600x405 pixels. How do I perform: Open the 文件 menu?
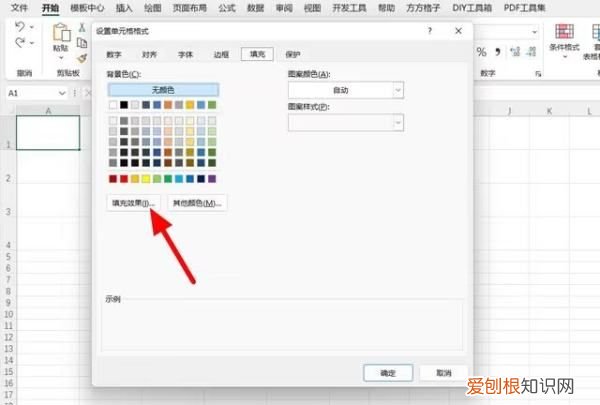[19, 8]
